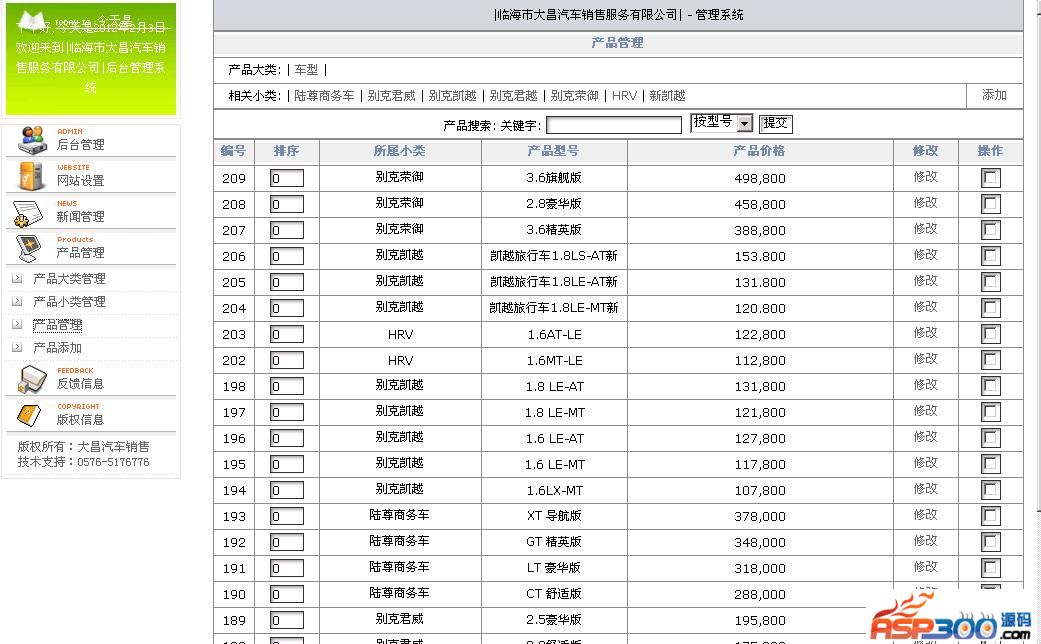
Task: Click 修改 for product 192
Action: coord(925,541)
